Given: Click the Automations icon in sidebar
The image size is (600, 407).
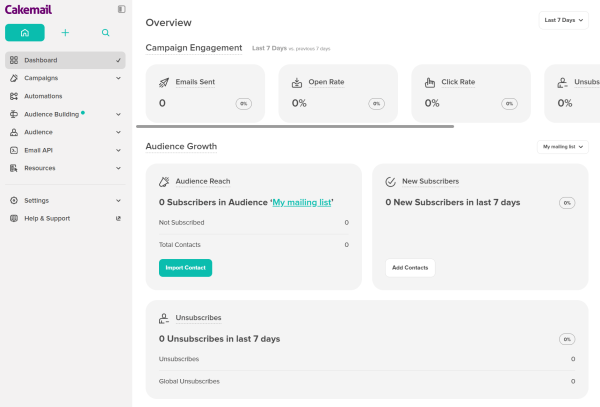Looking at the screenshot, I should point(14,96).
